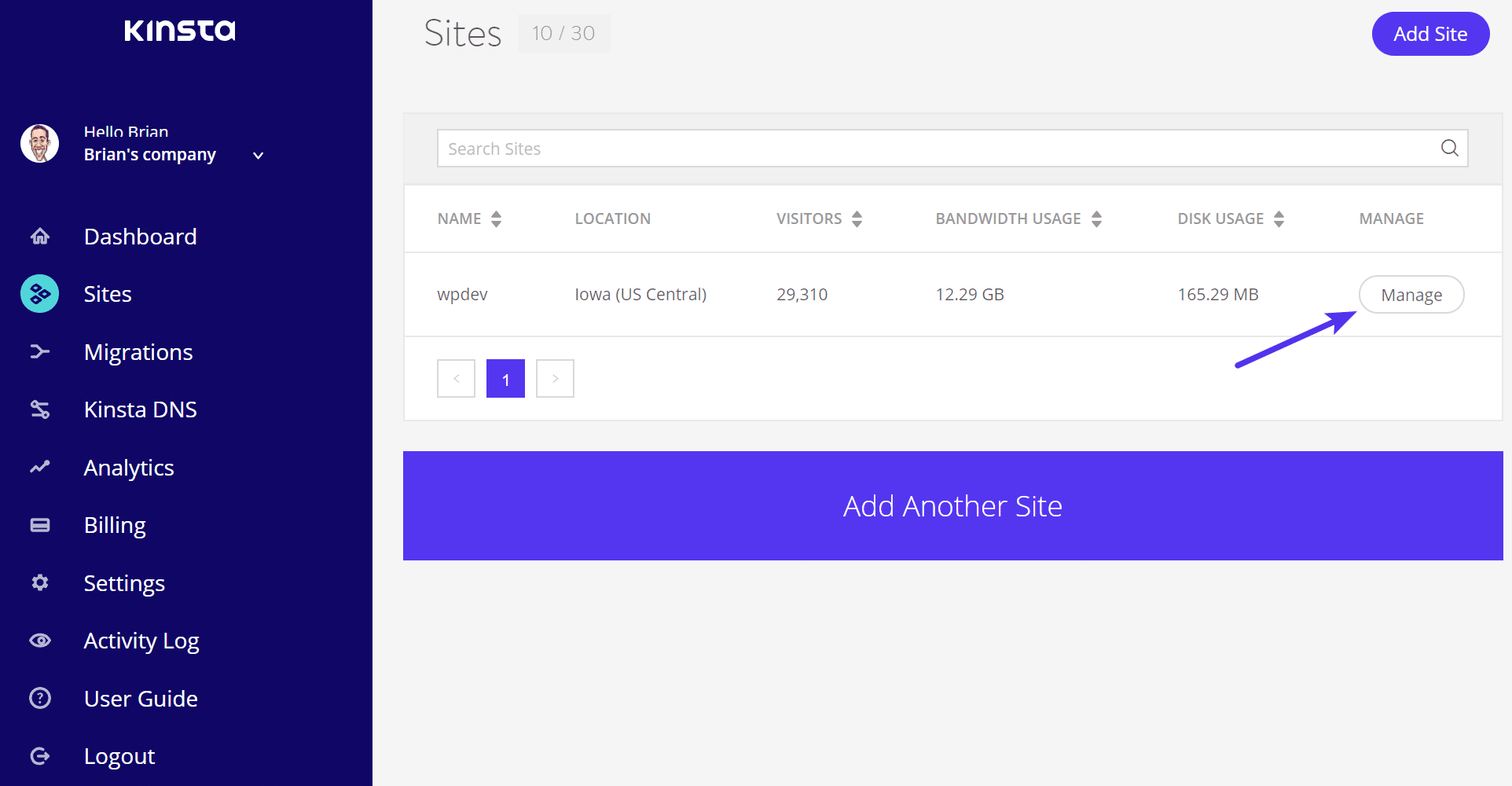This screenshot has height=786, width=1512.
Task: Go to next page arrow
Action: click(x=555, y=379)
